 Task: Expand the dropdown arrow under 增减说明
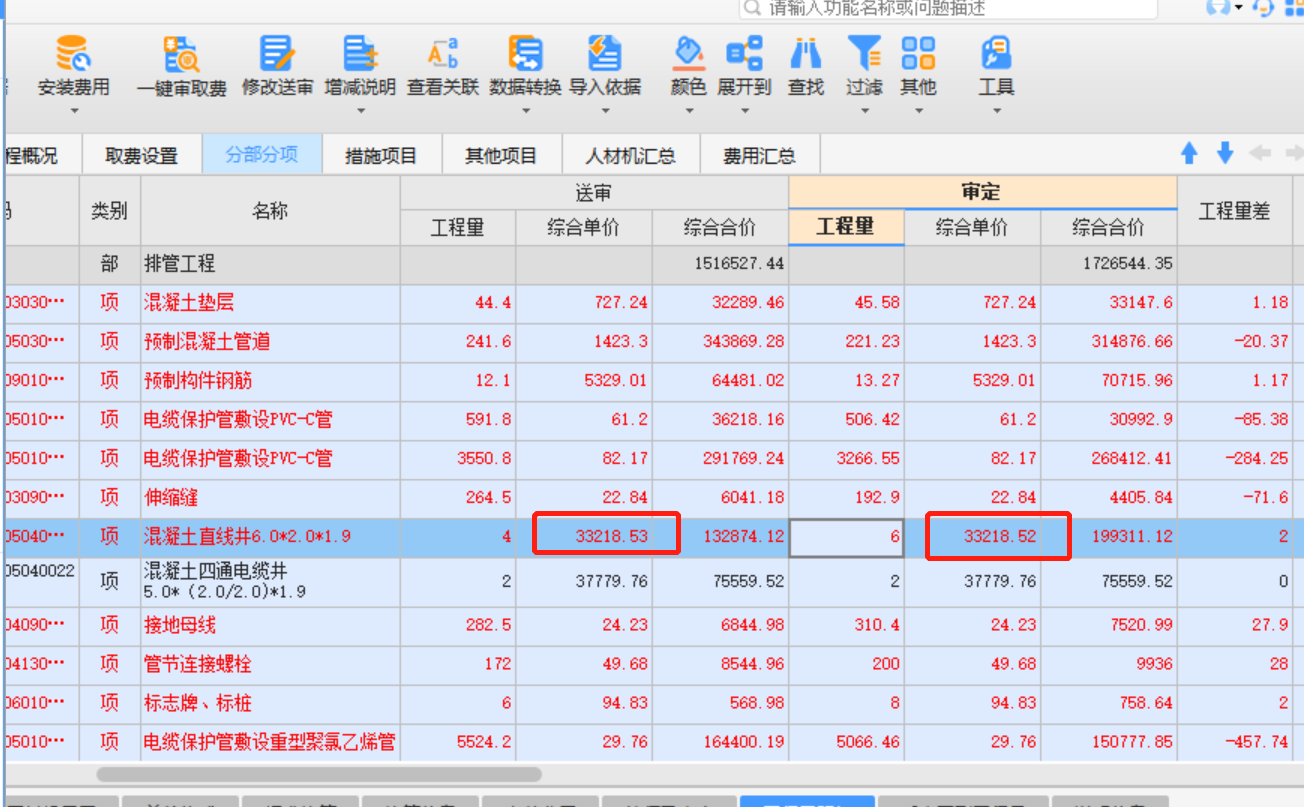click(x=359, y=111)
